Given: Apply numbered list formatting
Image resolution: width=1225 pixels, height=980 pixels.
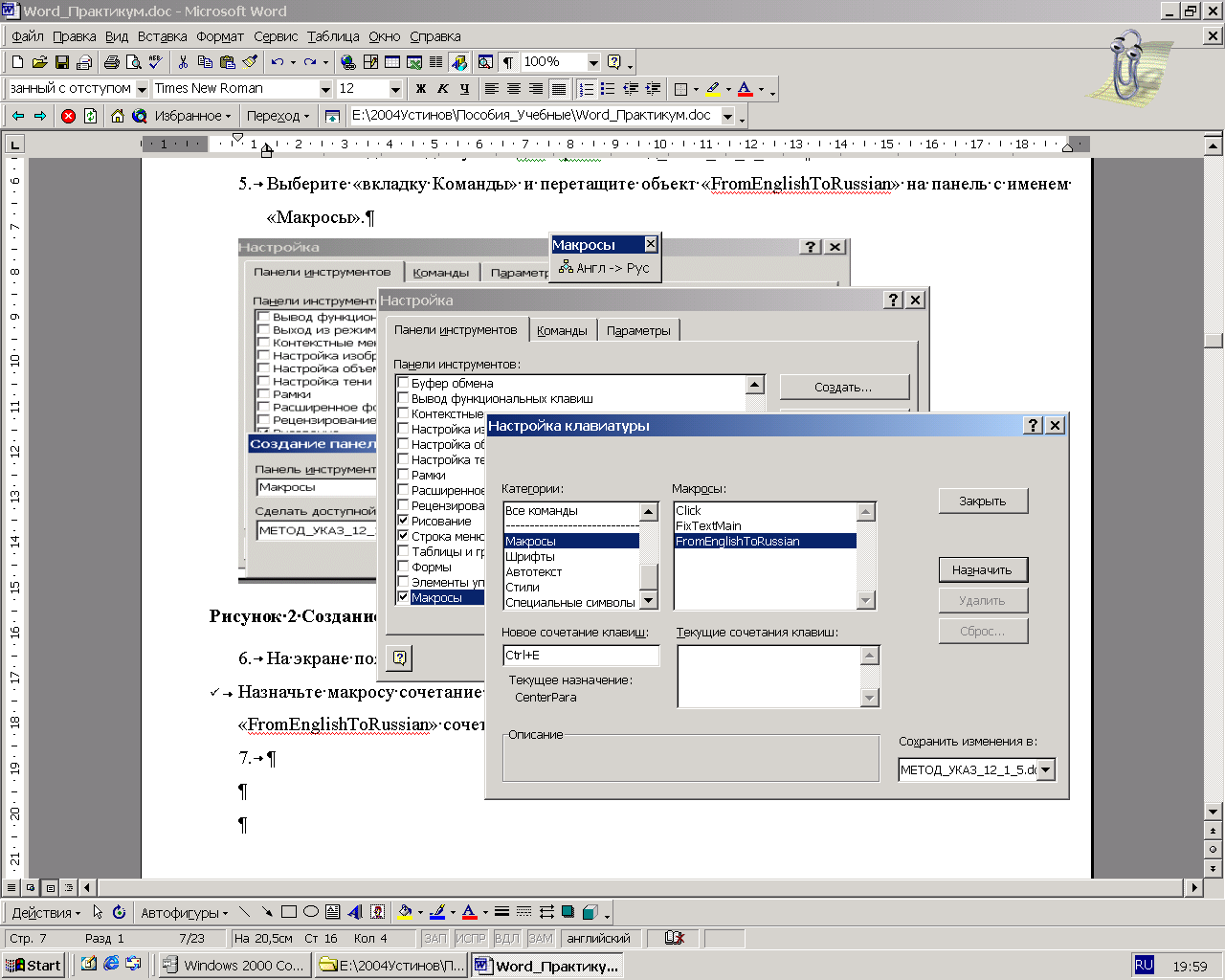Looking at the screenshot, I should click(586, 89).
